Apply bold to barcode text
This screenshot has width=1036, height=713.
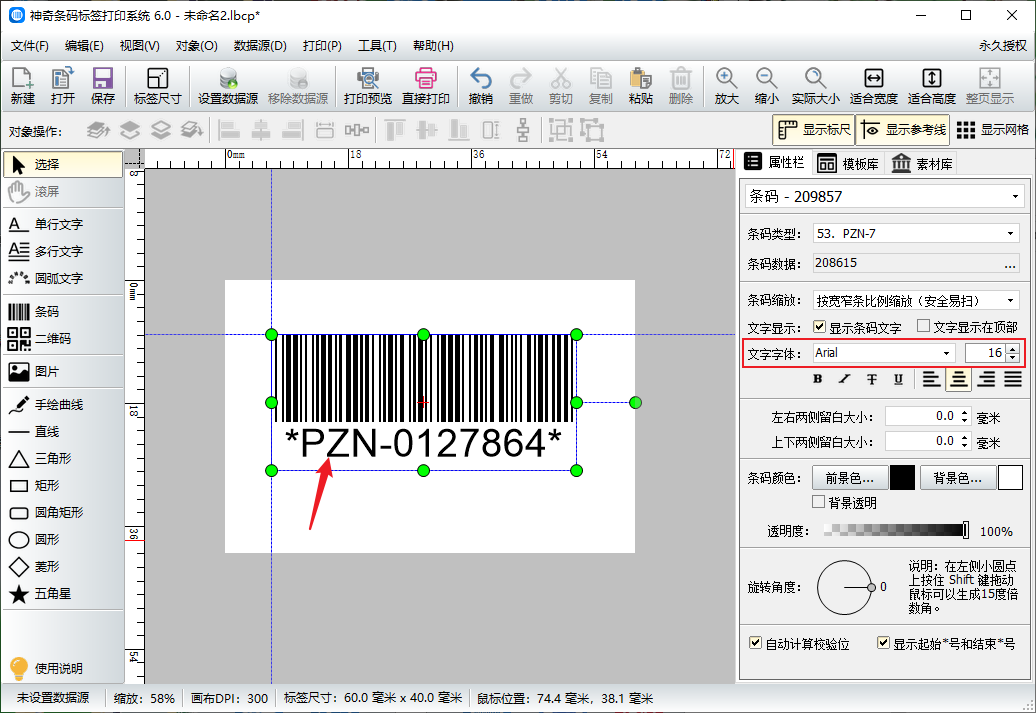pos(818,379)
